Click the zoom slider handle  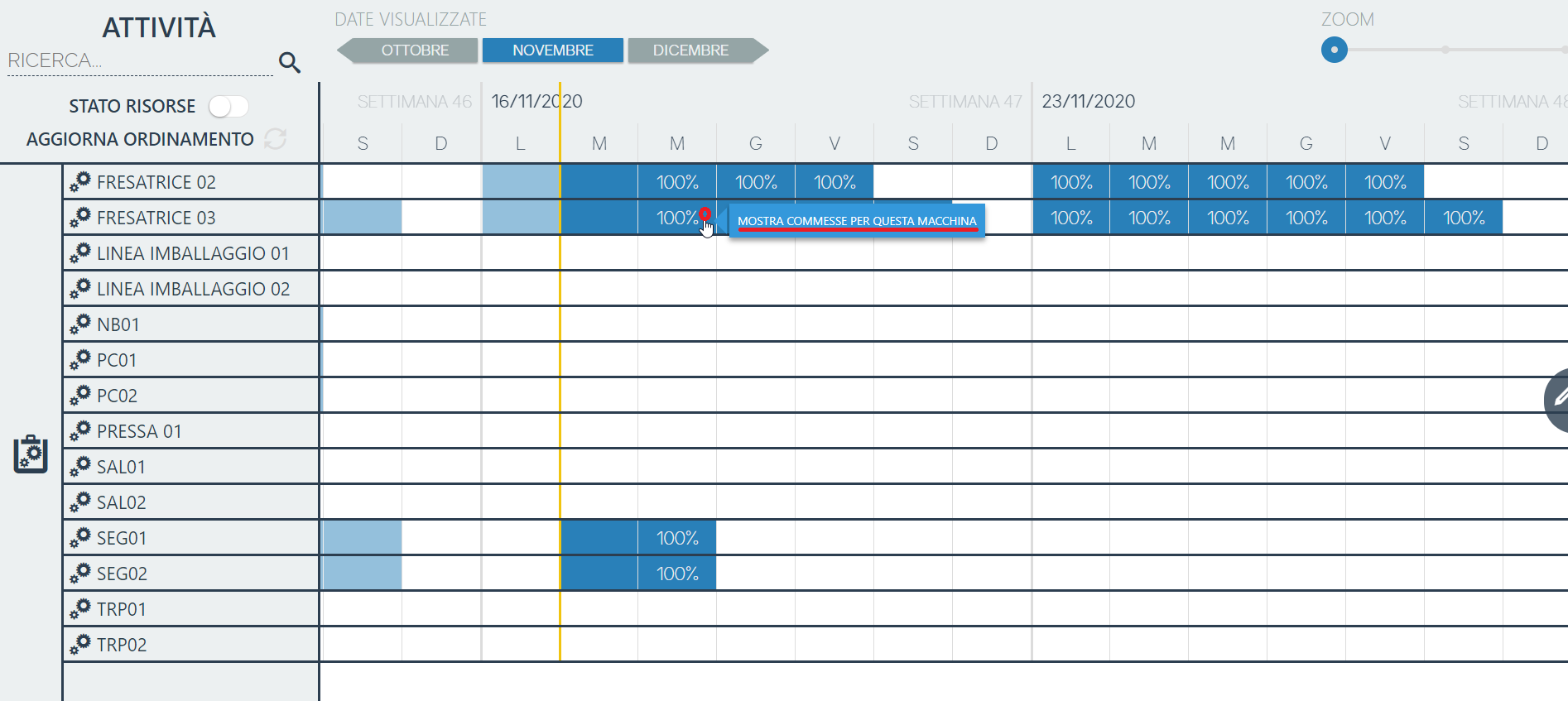(1334, 50)
